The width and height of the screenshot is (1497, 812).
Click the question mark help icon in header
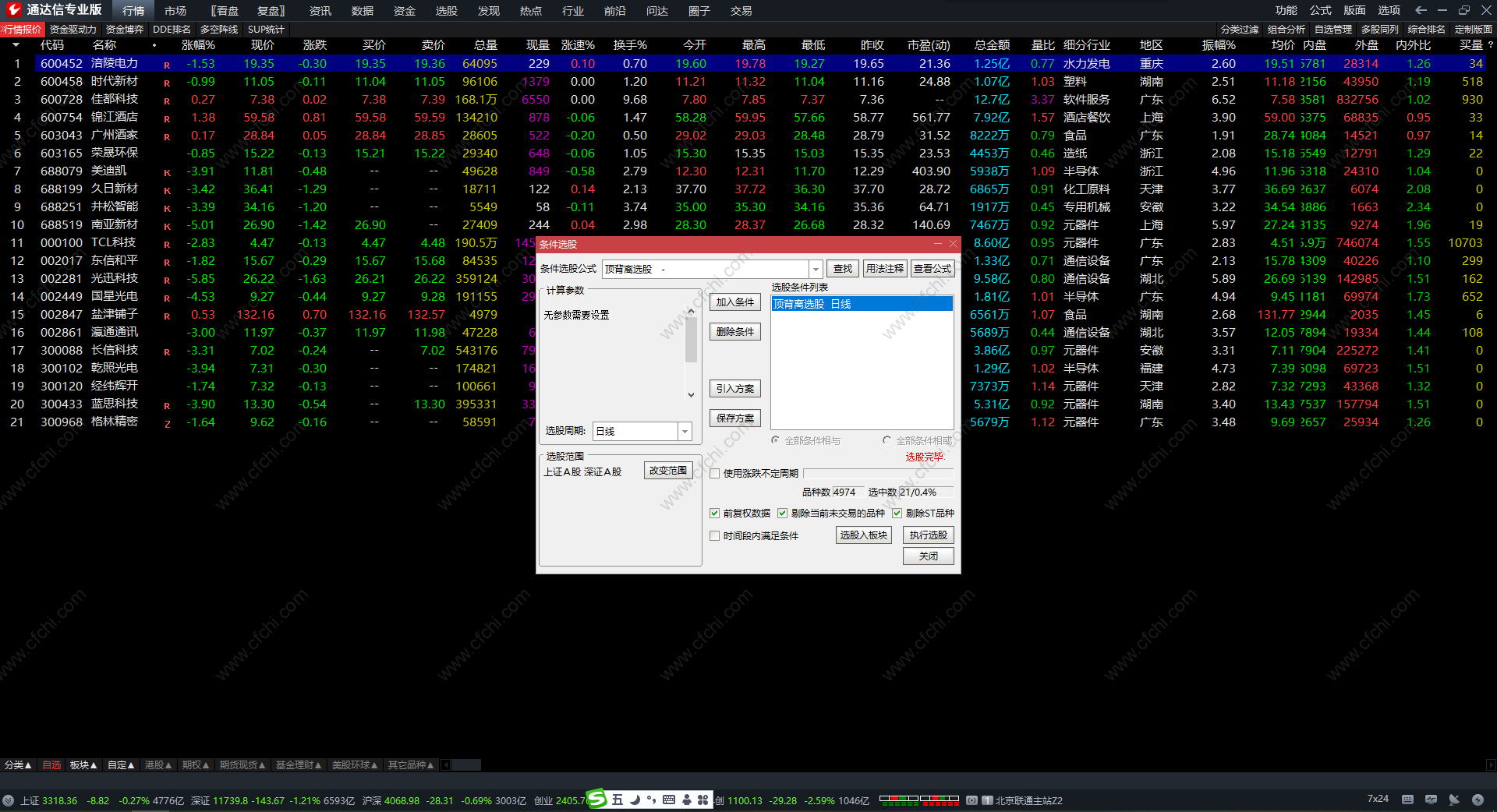pyautogui.click(x=1490, y=45)
